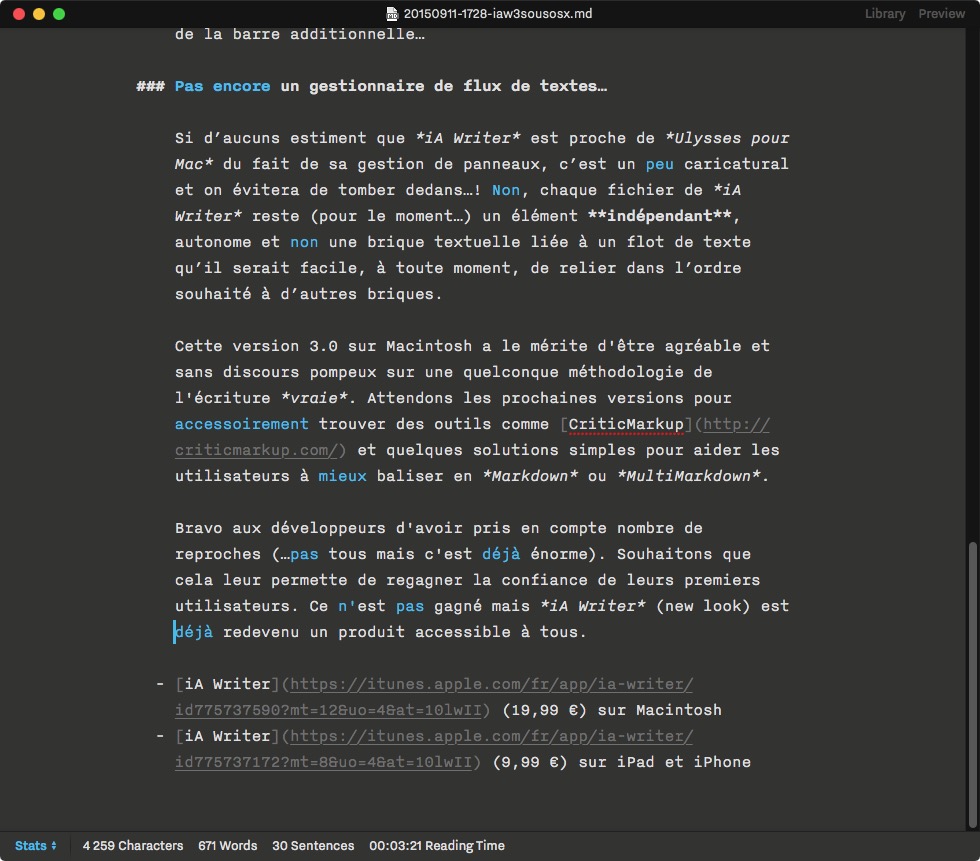This screenshot has height=861, width=980.
Task: Click the bold word 'indépendant'
Action: coord(659,216)
